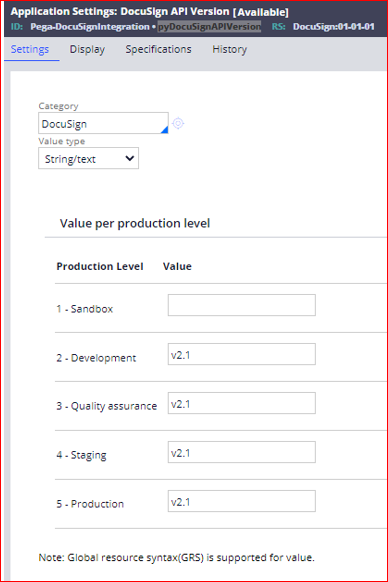Click the Pega-DocuSignIntegration class name

pyautogui.click(x=90, y=27)
